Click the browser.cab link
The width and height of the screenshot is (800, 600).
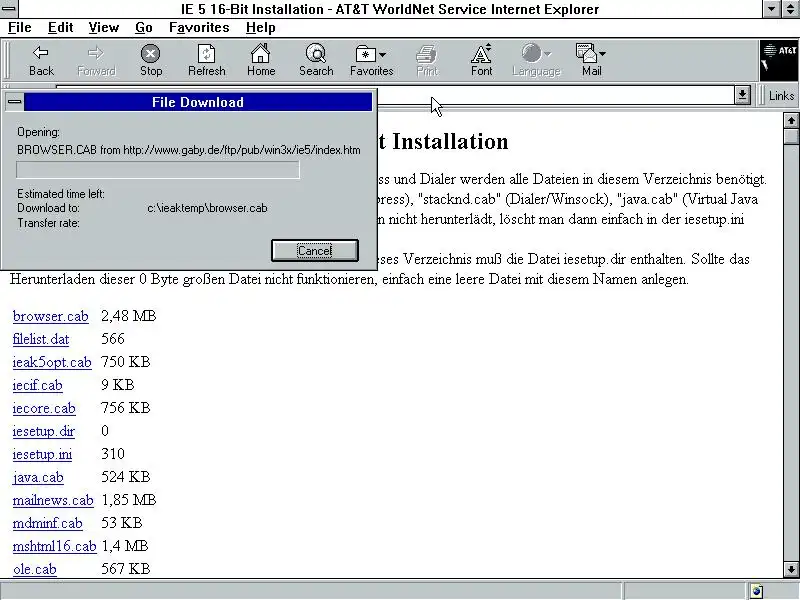(x=51, y=316)
